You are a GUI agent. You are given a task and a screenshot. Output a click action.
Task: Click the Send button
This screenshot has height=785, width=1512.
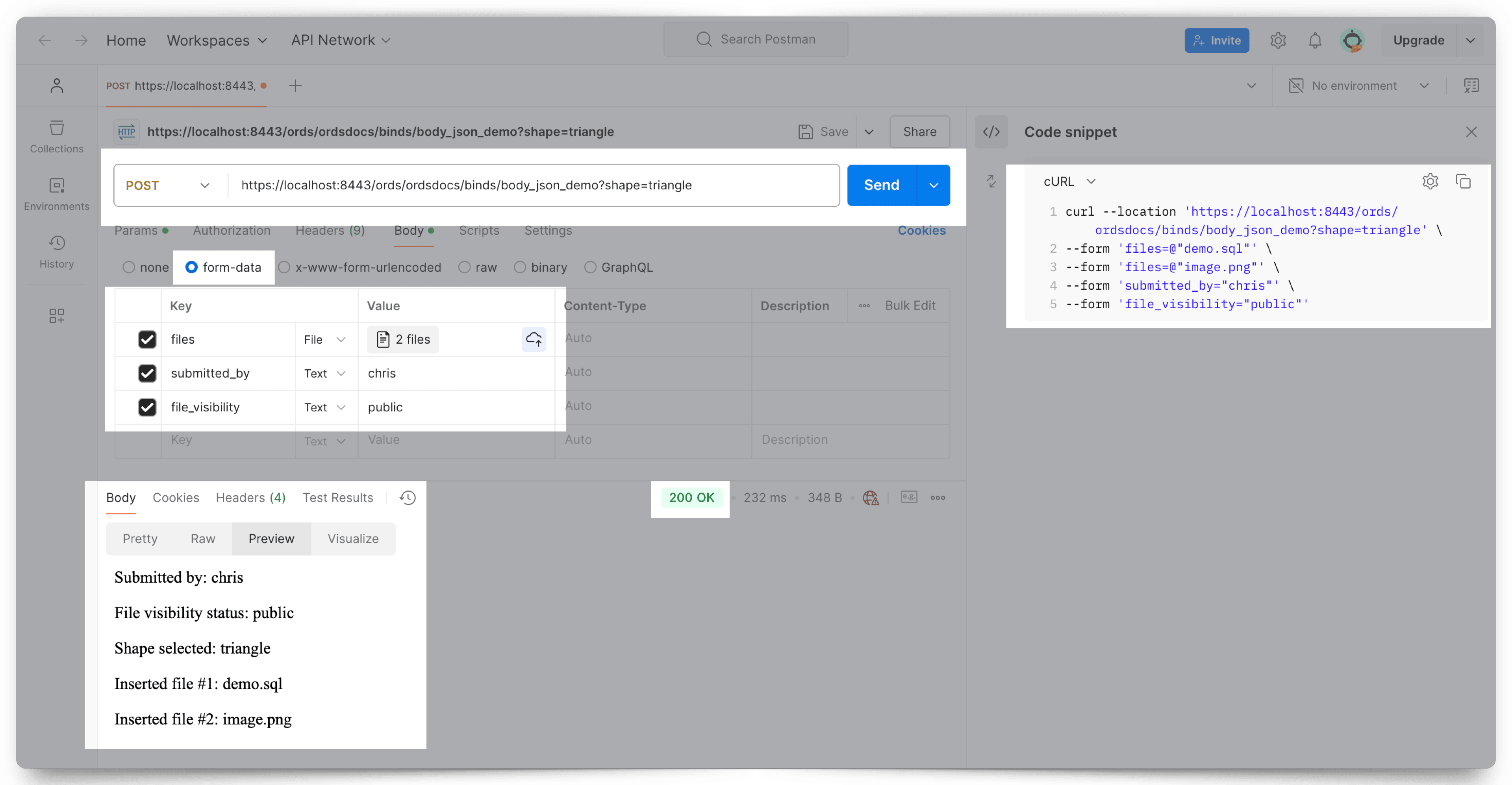point(881,185)
